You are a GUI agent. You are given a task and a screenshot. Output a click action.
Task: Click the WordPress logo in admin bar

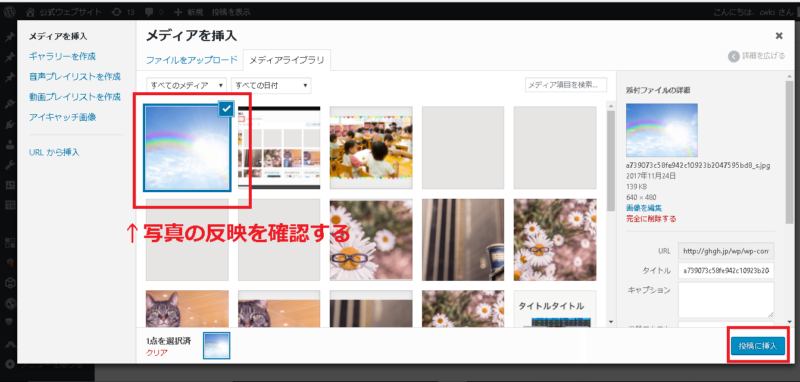click(9, 11)
